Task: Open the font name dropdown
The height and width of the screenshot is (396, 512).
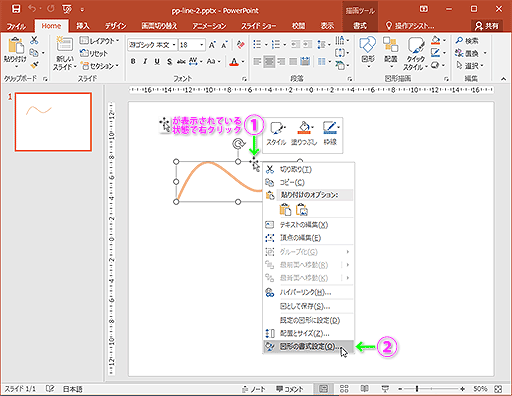Action: 174,45
